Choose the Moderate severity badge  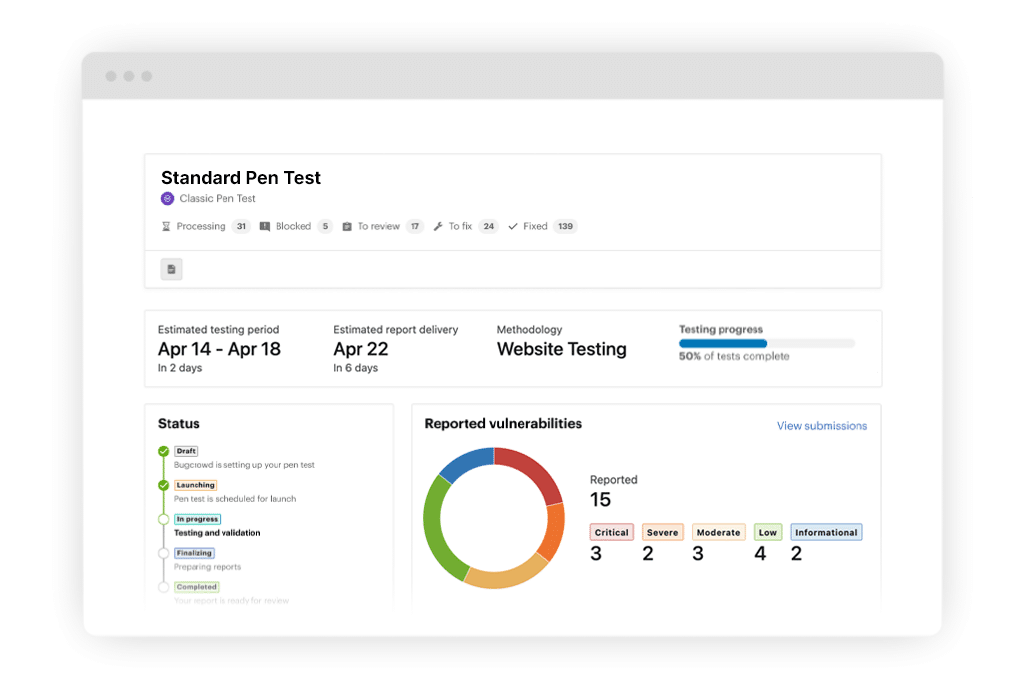click(718, 533)
